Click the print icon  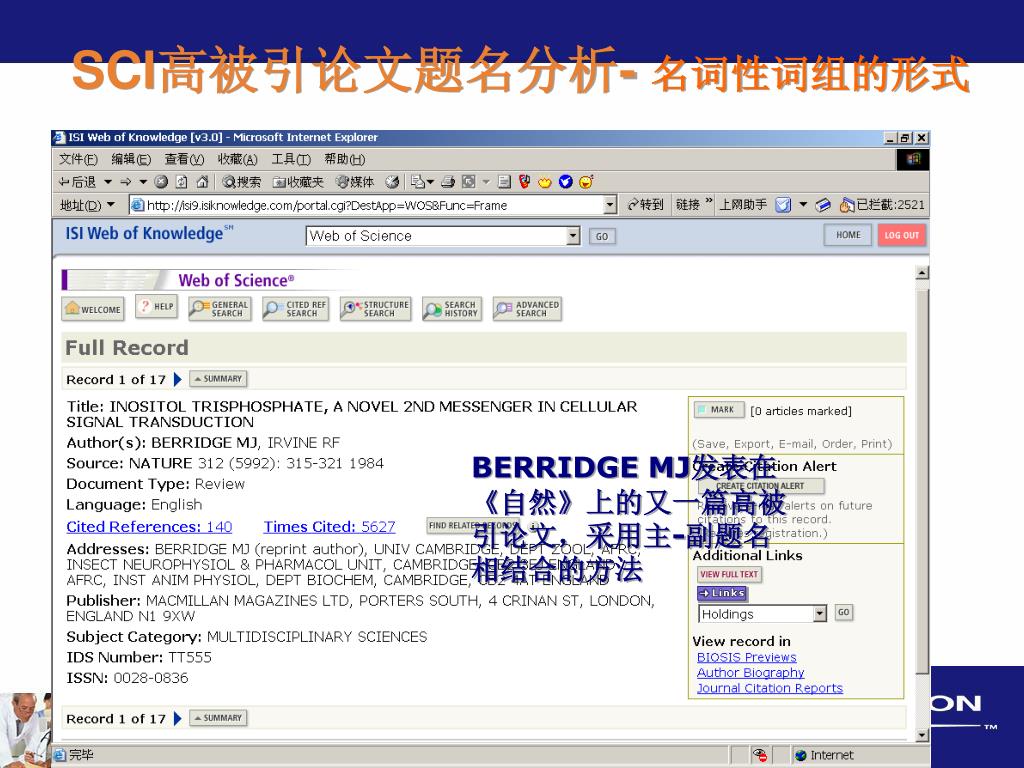tap(448, 182)
